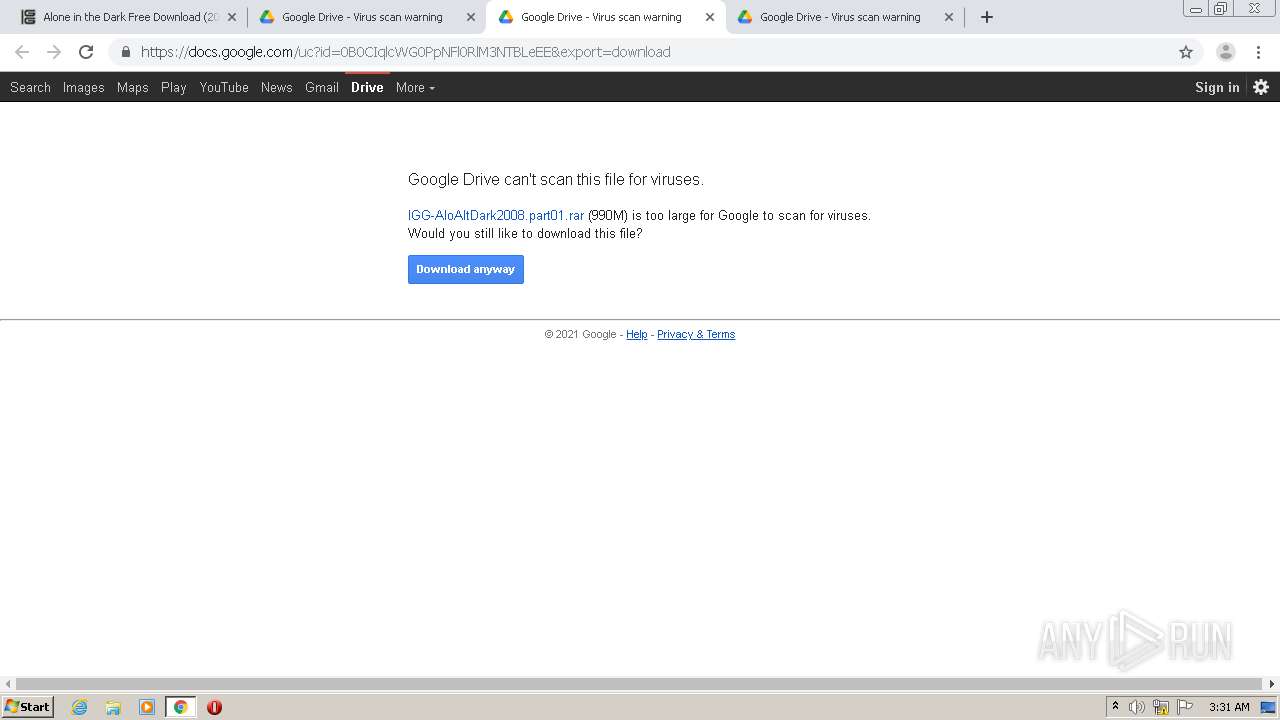Open the network tray icon
Image resolution: width=1280 pixels, height=720 pixels.
[1161, 707]
